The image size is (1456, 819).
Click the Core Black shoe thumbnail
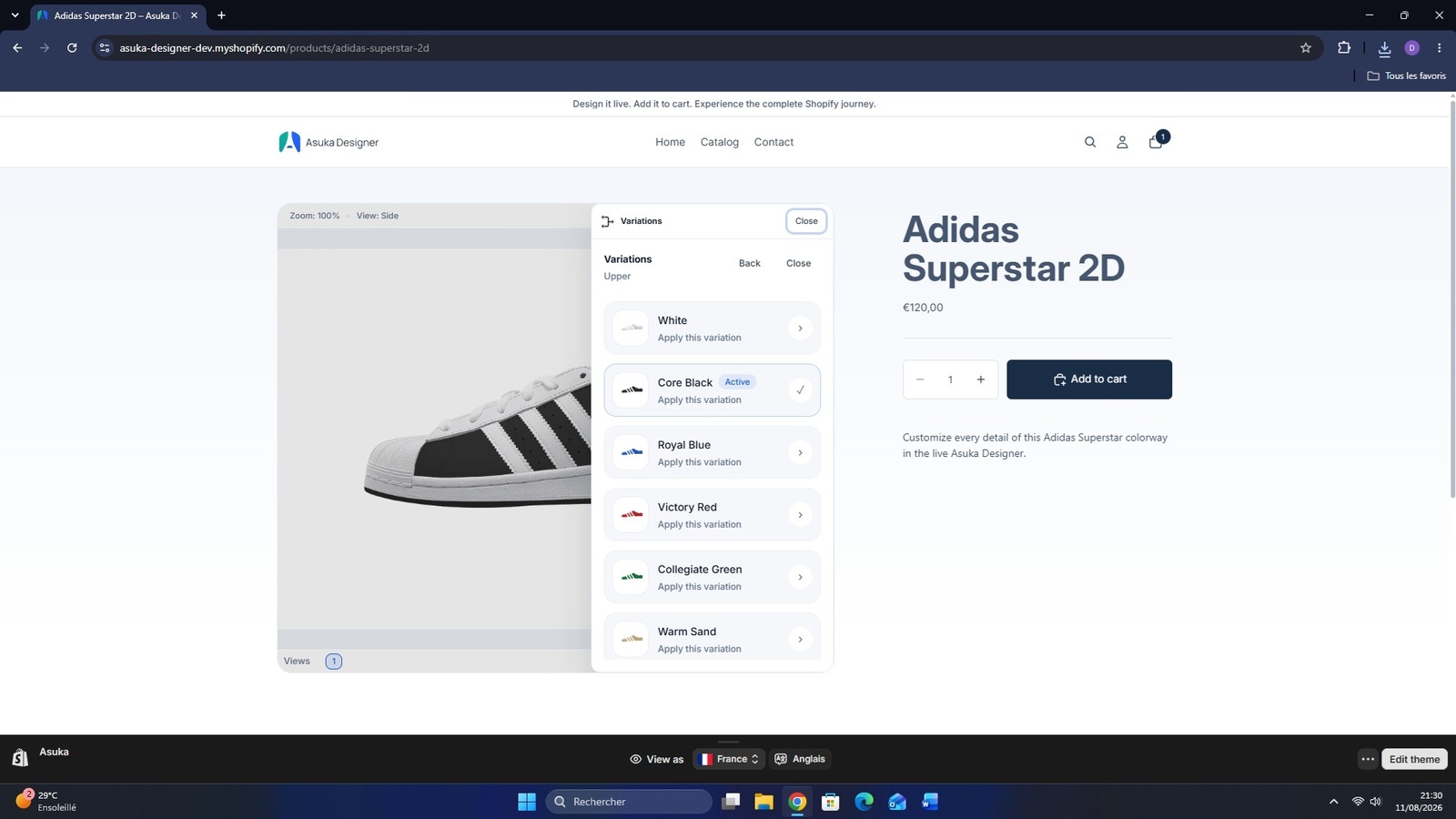point(631,390)
